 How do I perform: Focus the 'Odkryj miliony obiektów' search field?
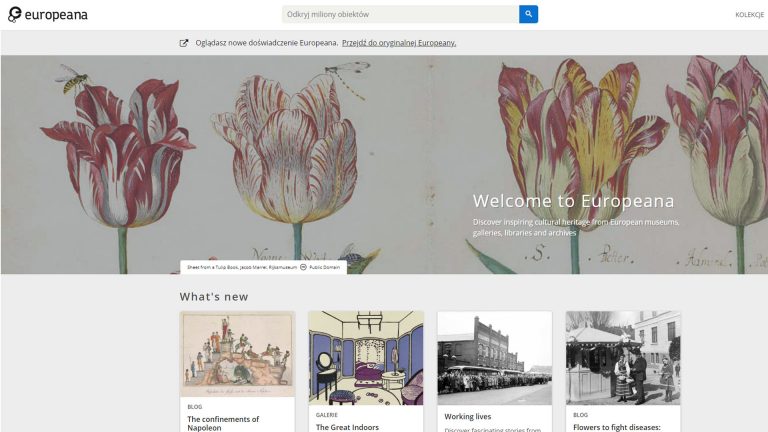[x=400, y=14]
